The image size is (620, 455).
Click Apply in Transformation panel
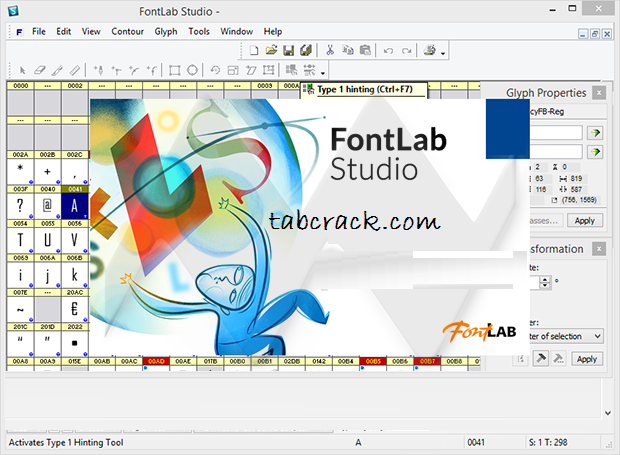[587, 359]
